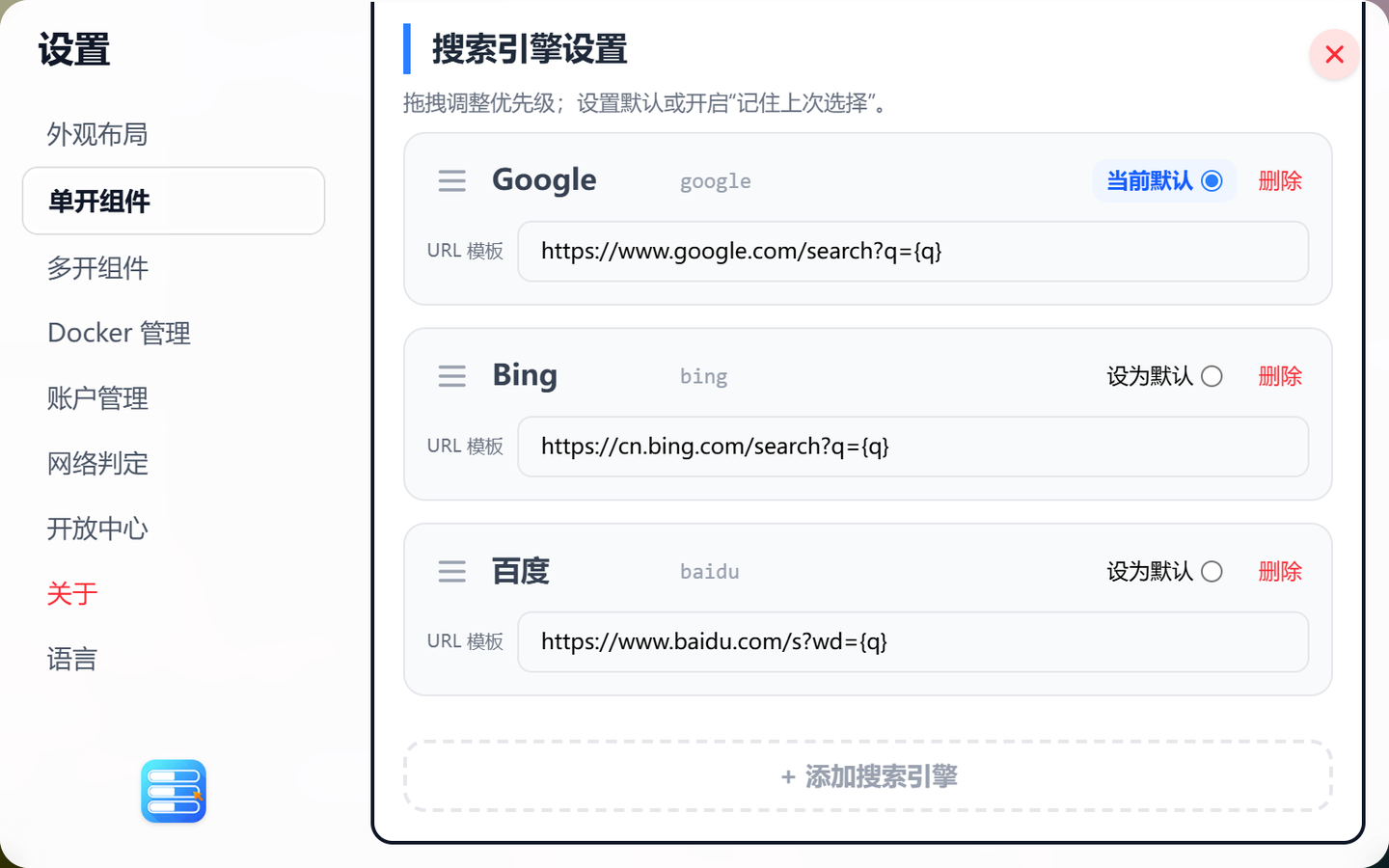
Task: Click the drag handle for Google engine
Action: tap(451, 181)
